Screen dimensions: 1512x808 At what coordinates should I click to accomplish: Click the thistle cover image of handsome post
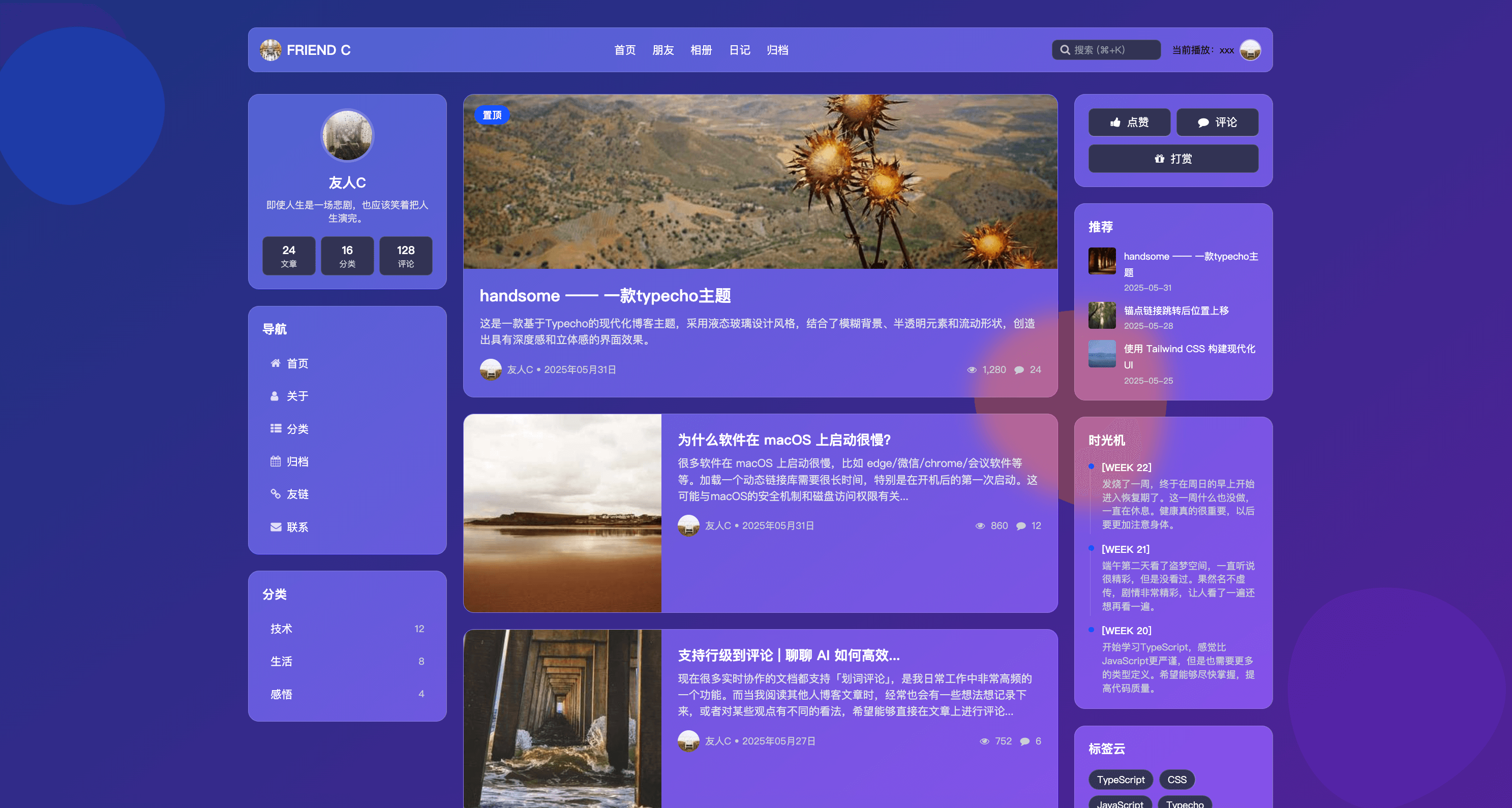tap(760, 181)
